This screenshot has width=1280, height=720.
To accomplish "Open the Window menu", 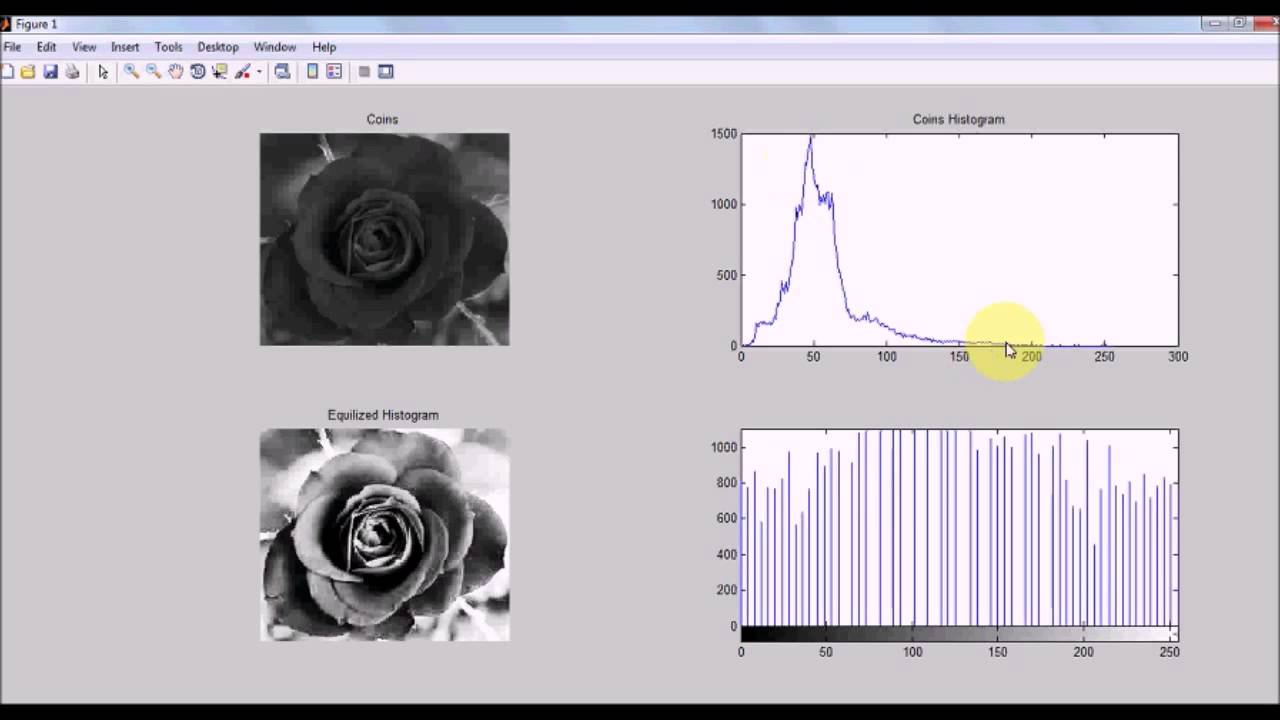I will tap(275, 47).
